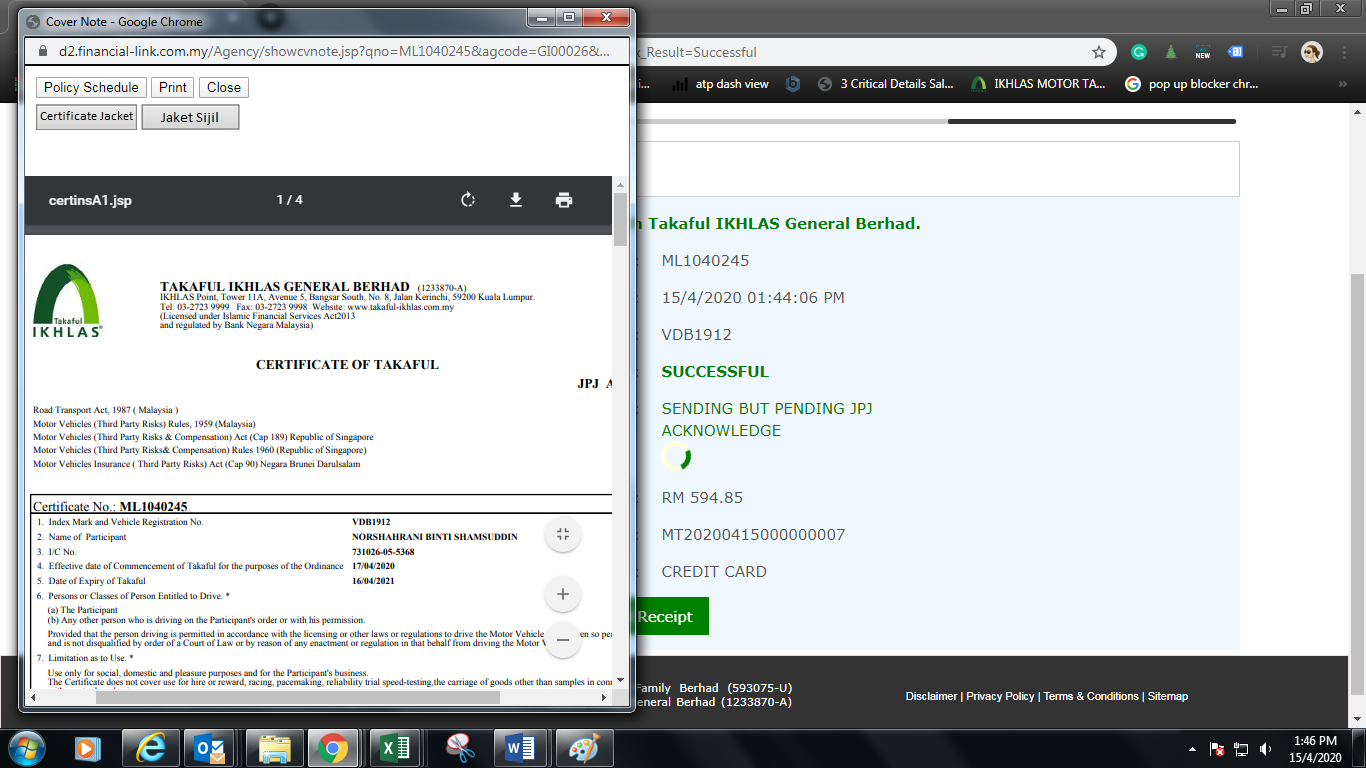Click the blue tag extension icon
The image size is (1366, 768).
pyautogui.click(x=1236, y=52)
